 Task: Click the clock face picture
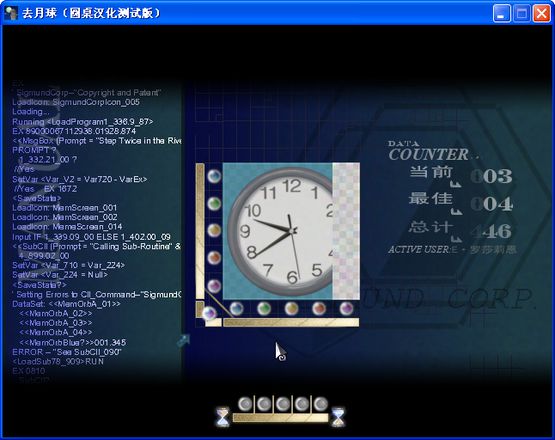(x=278, y=231)
